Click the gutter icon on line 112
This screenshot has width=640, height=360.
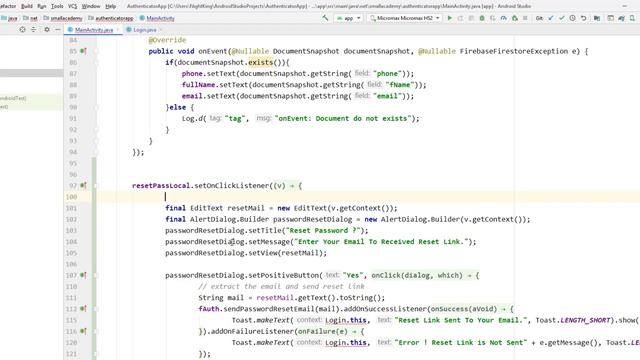coord(83,309)
